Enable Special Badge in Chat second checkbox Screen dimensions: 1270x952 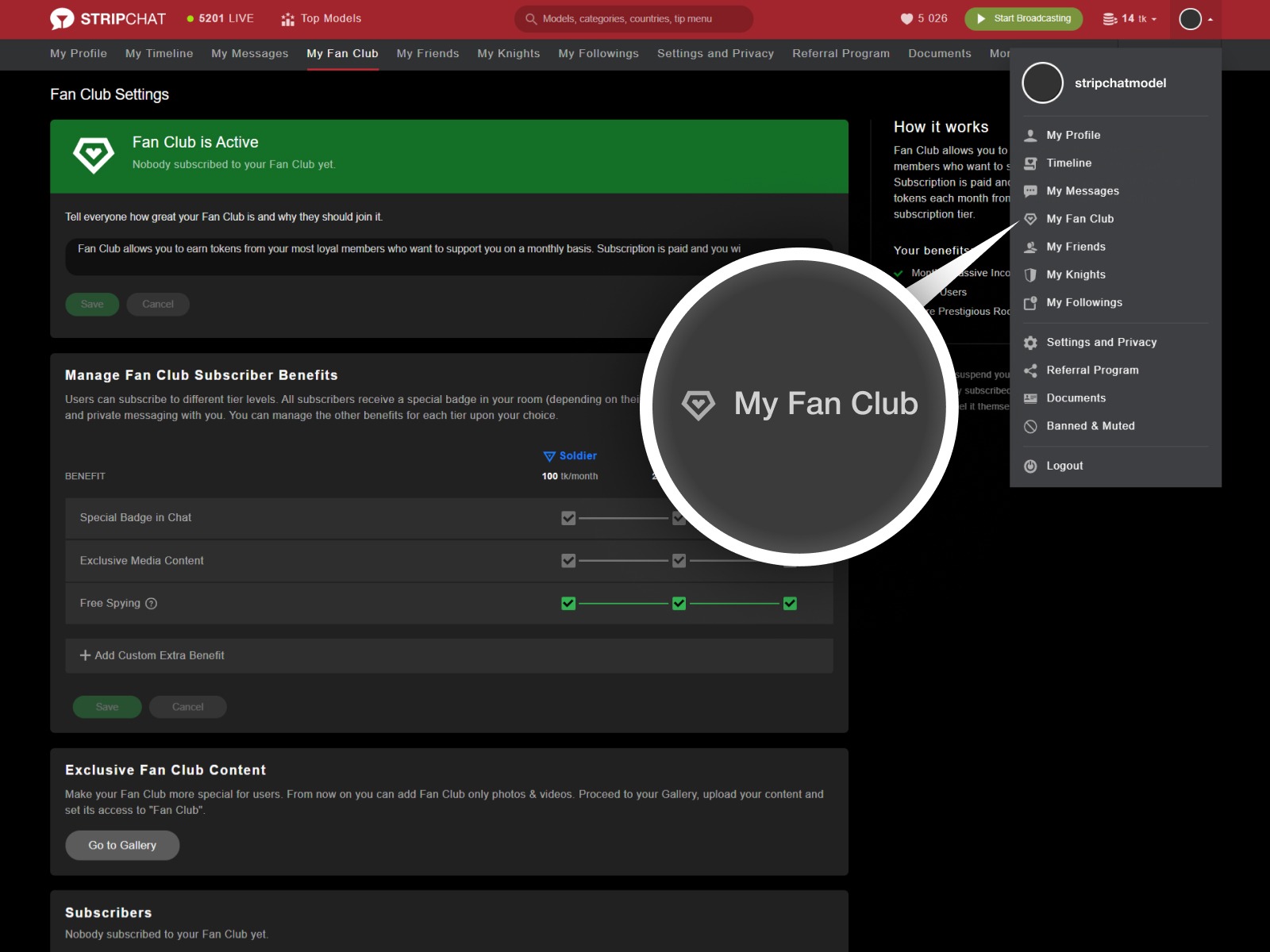pyautogui.click(x=679, y=518)
